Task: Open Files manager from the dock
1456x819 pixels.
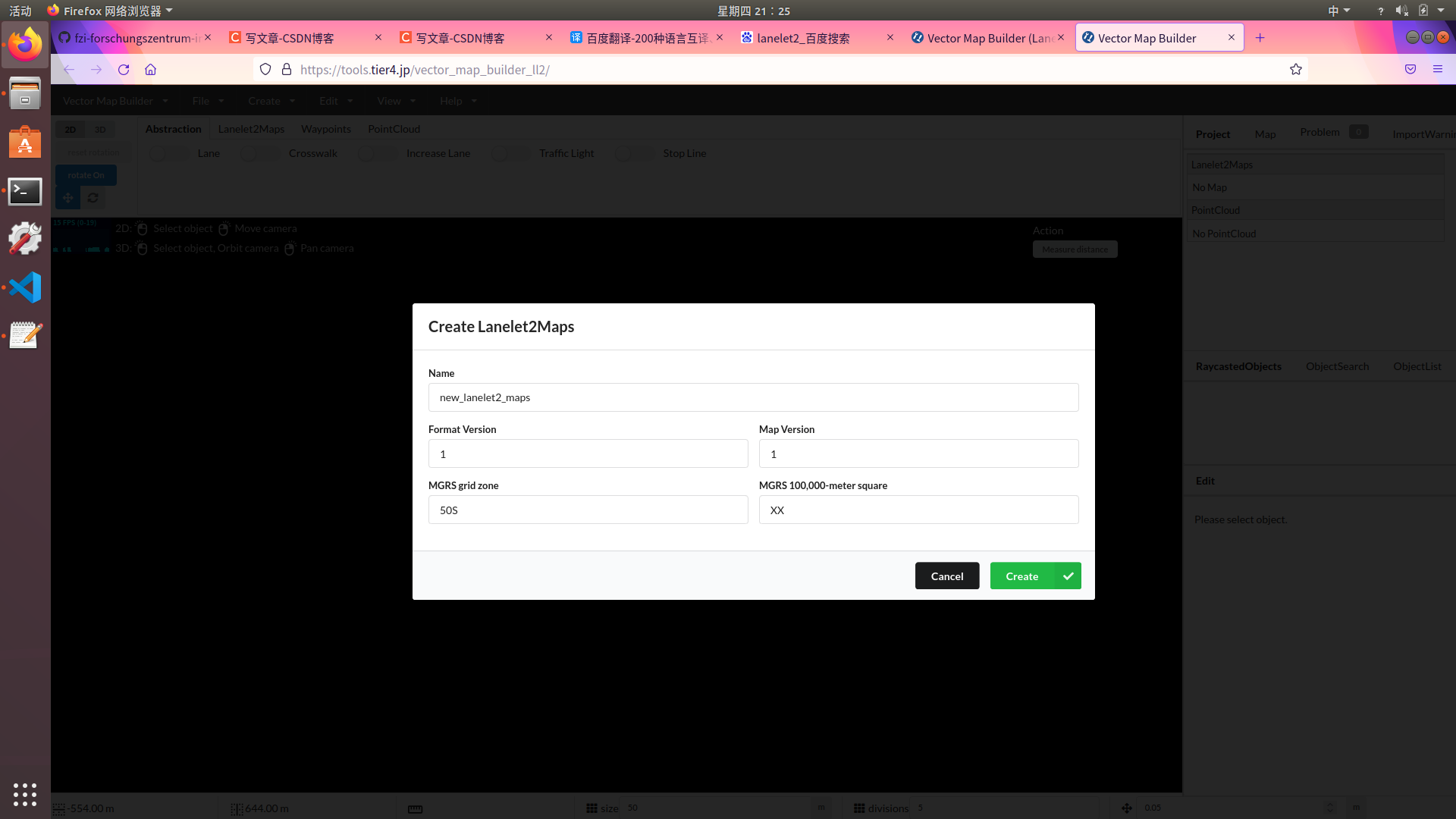Action: 25,93
